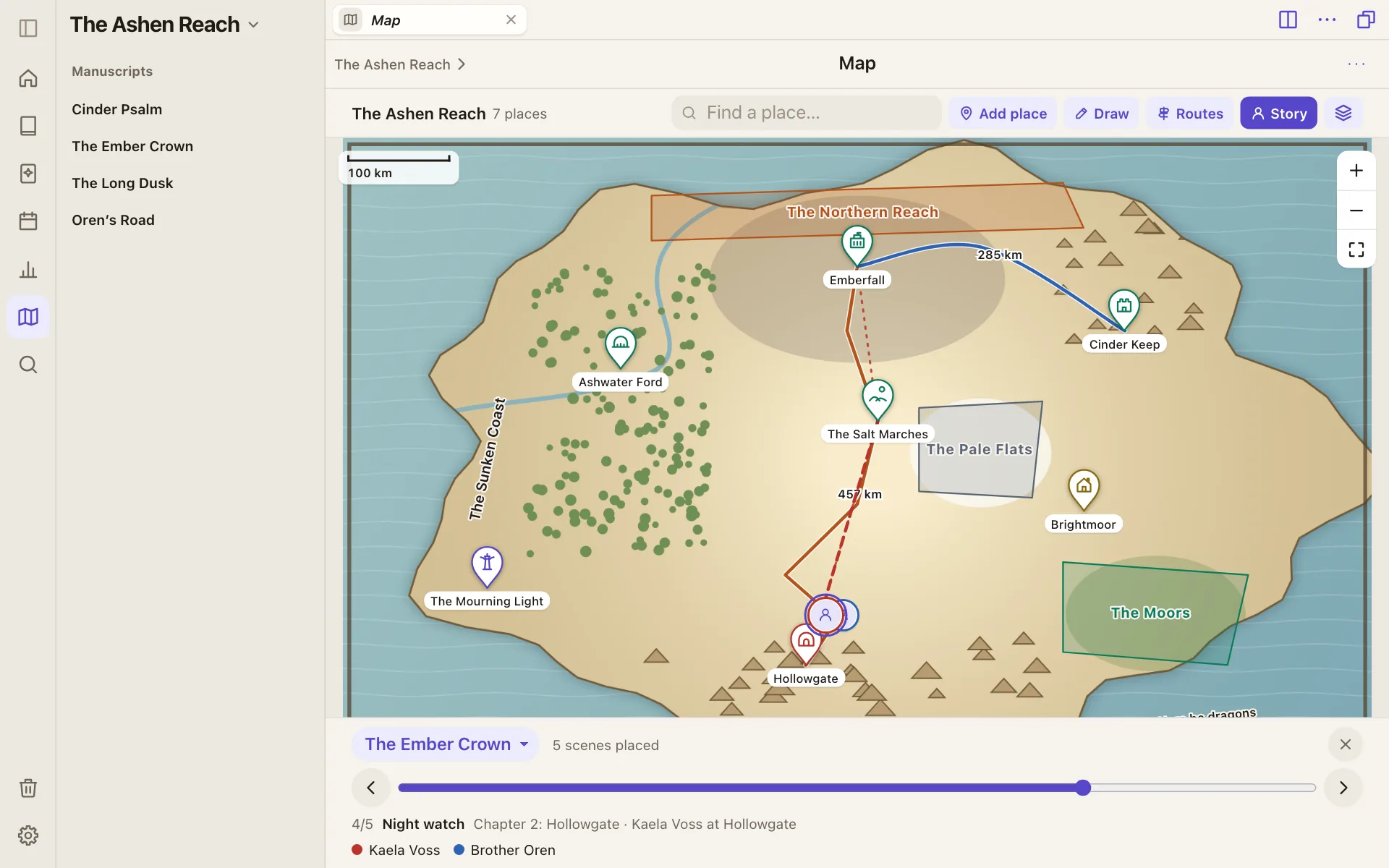The width and height of the screenshot is (1389, 868).
Task: Click the Draw button
Action: [x=1101, y=114]
